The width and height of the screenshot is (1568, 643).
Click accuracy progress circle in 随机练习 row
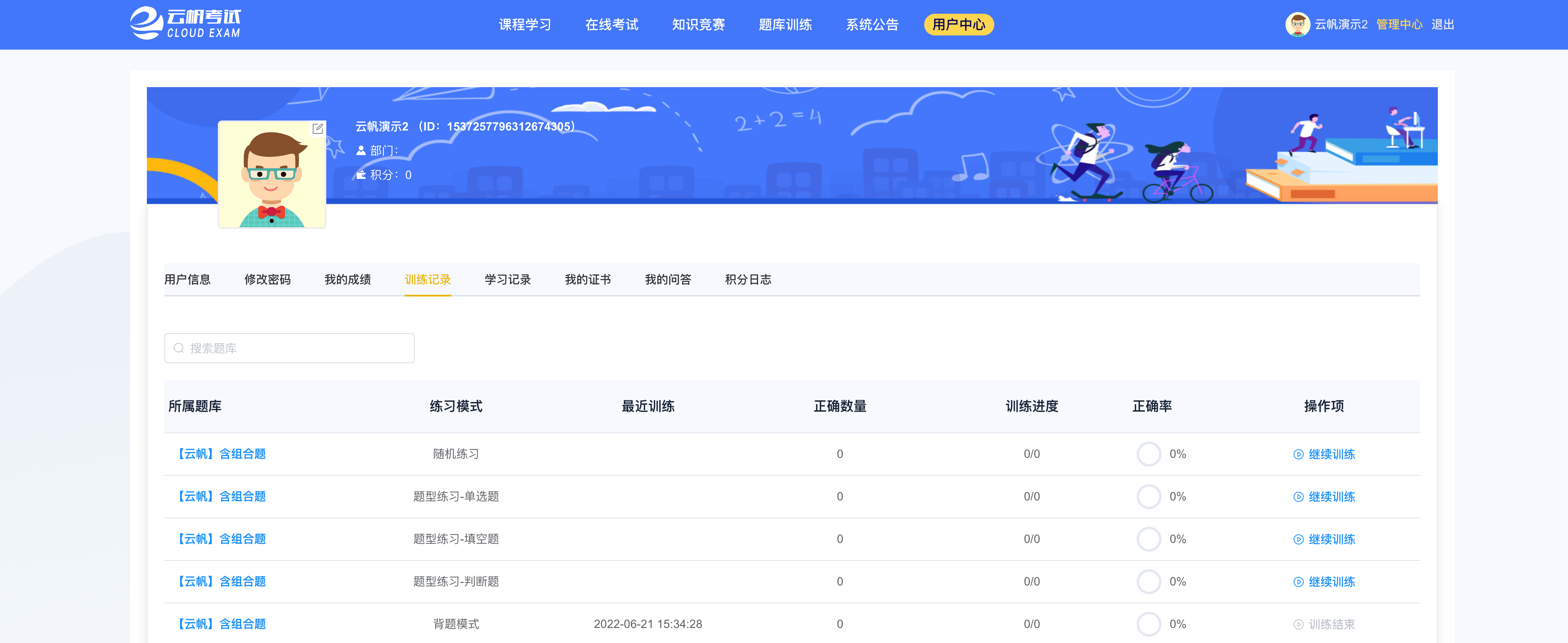point(1149,455)
